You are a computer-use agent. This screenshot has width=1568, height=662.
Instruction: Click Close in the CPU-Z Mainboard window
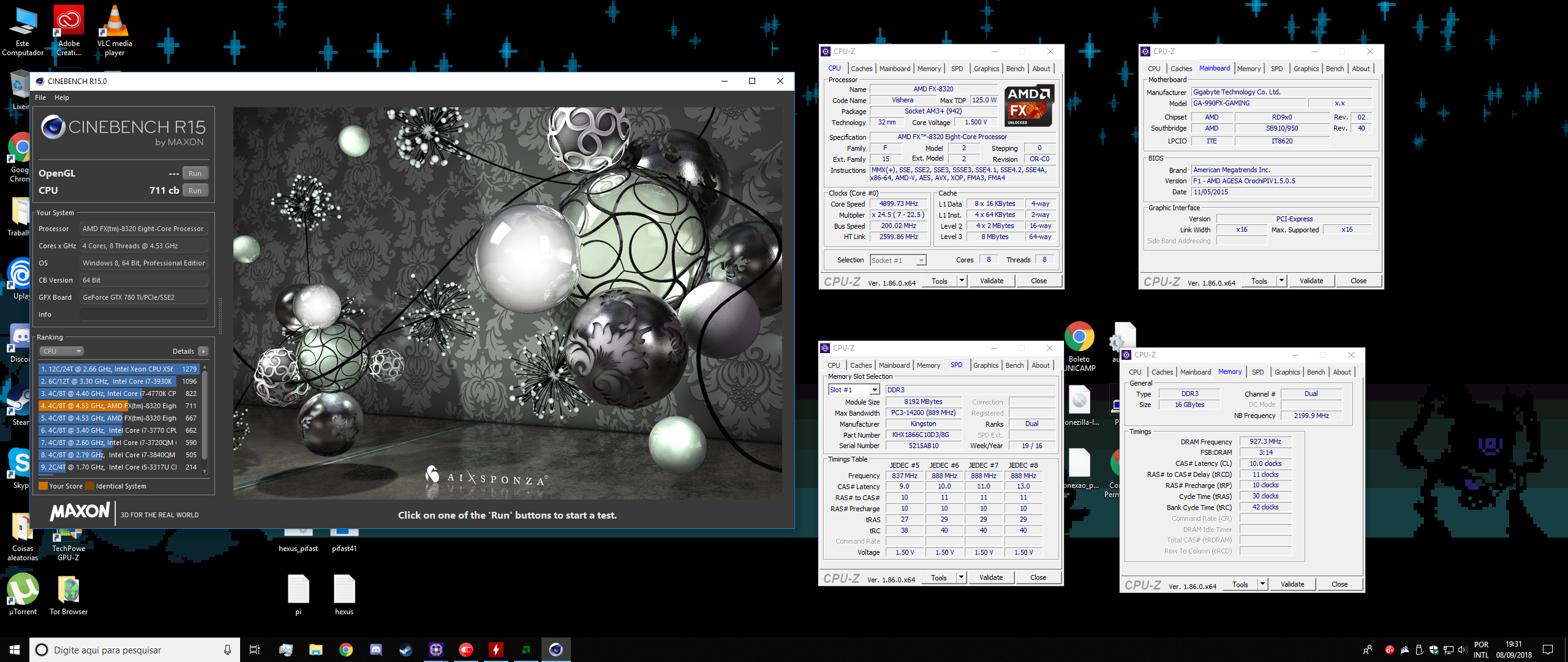coord(1359,281)
